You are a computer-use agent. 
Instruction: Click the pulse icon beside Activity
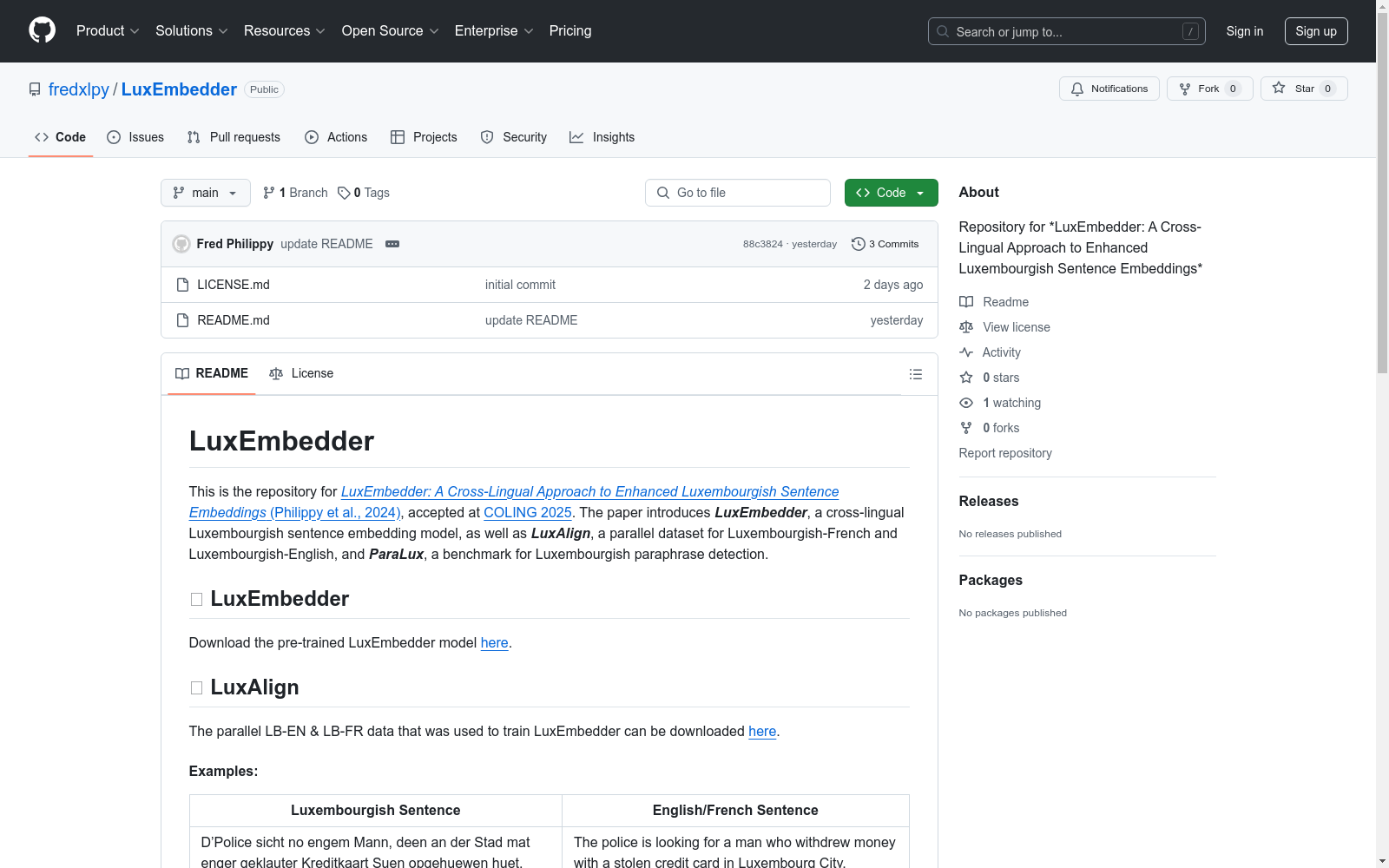click(966, 352)
